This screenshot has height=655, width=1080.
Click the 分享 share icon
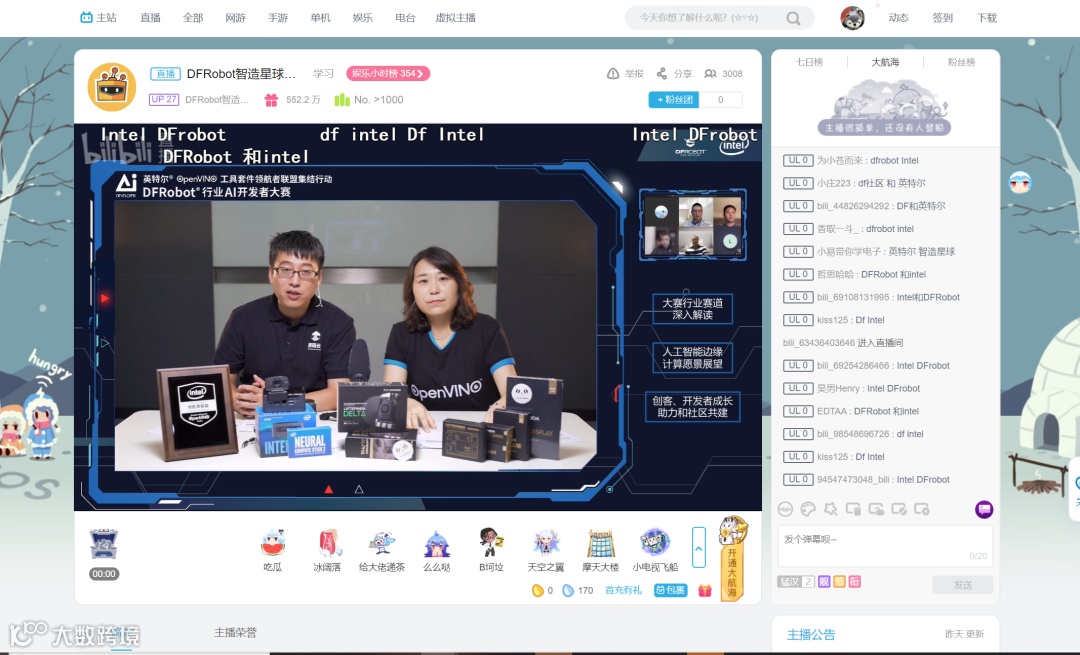(662, 74)
